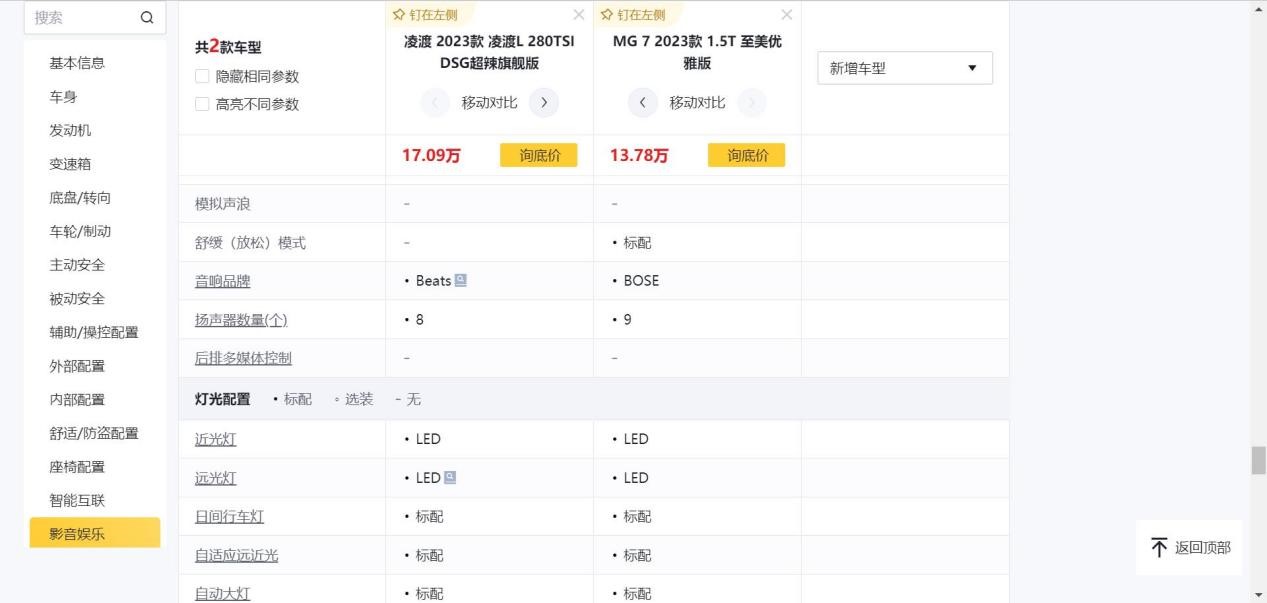Go to 主动安全 section in sidebar
Screen dimensions: 1267x603
[x=77, y=265]
